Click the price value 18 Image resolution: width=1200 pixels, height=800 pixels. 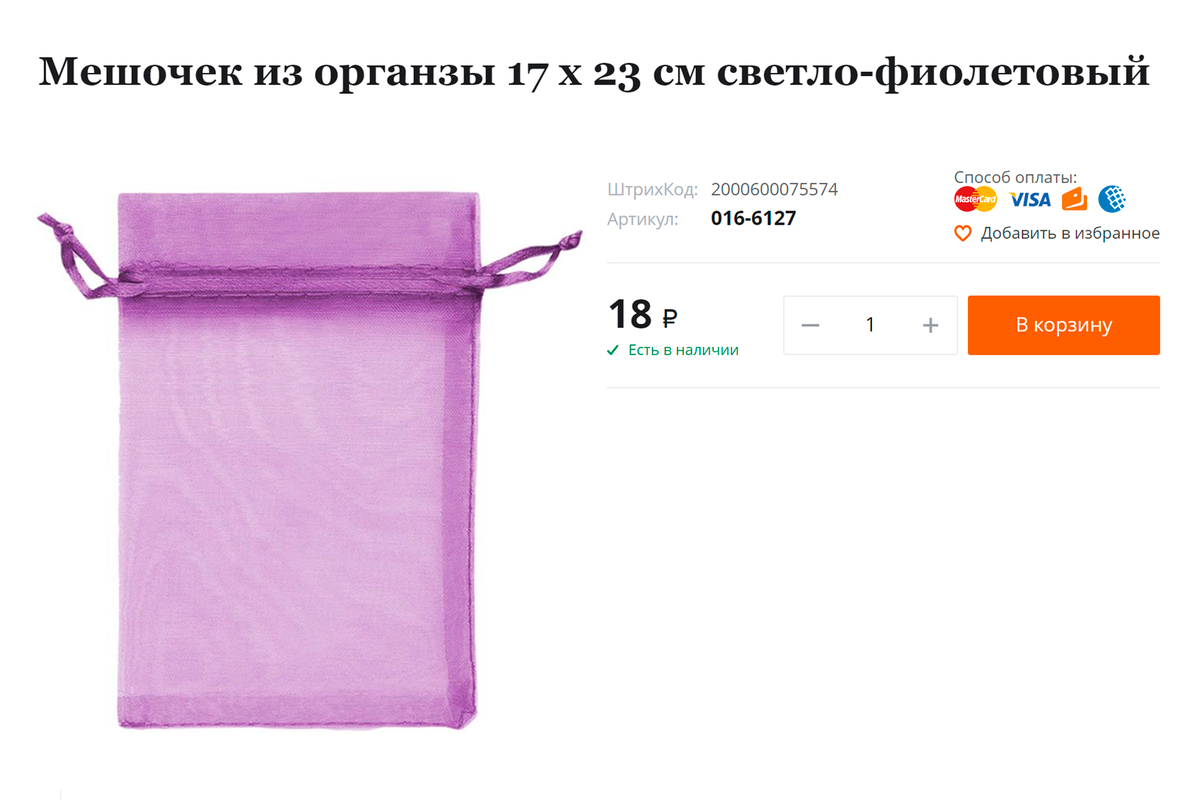[x=630, y=315]
